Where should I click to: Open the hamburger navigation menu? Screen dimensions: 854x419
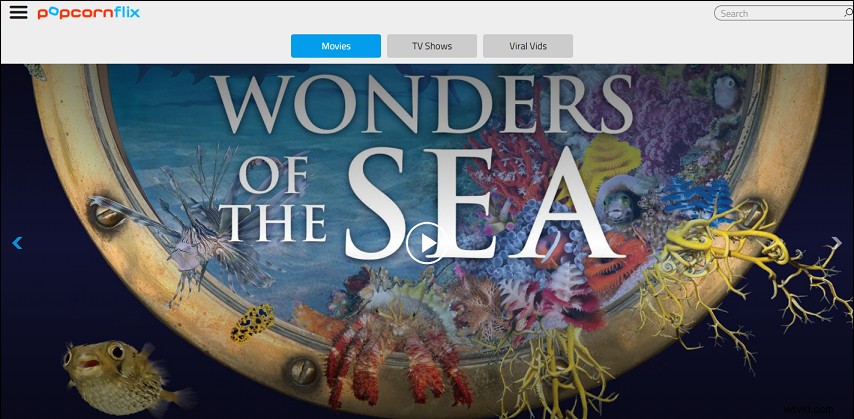click(x=19, y=13)
